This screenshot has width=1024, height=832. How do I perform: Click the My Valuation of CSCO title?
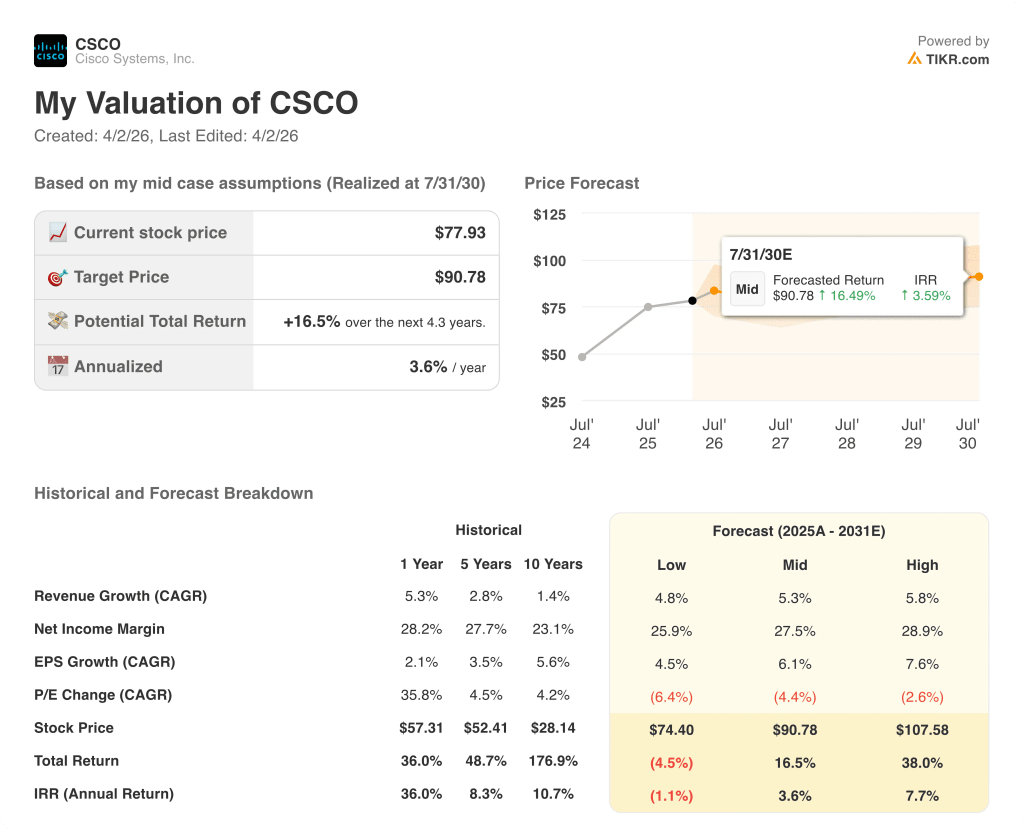(x=196, y=103)
